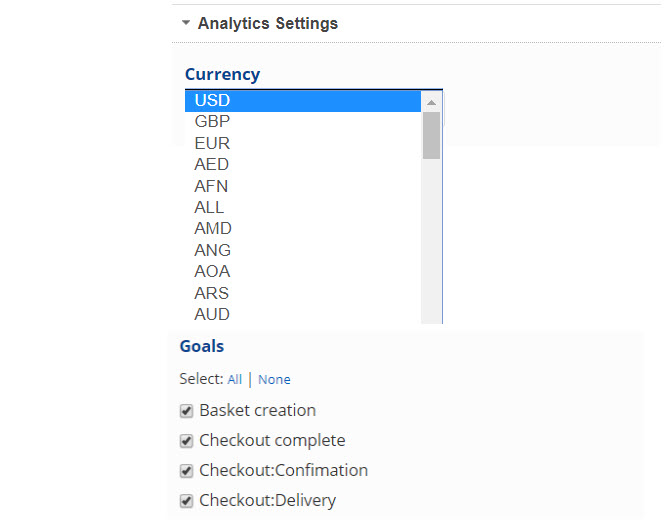
Task: Disable the Checkout:Delivery goal checkbox
Action: coord(186,501)
